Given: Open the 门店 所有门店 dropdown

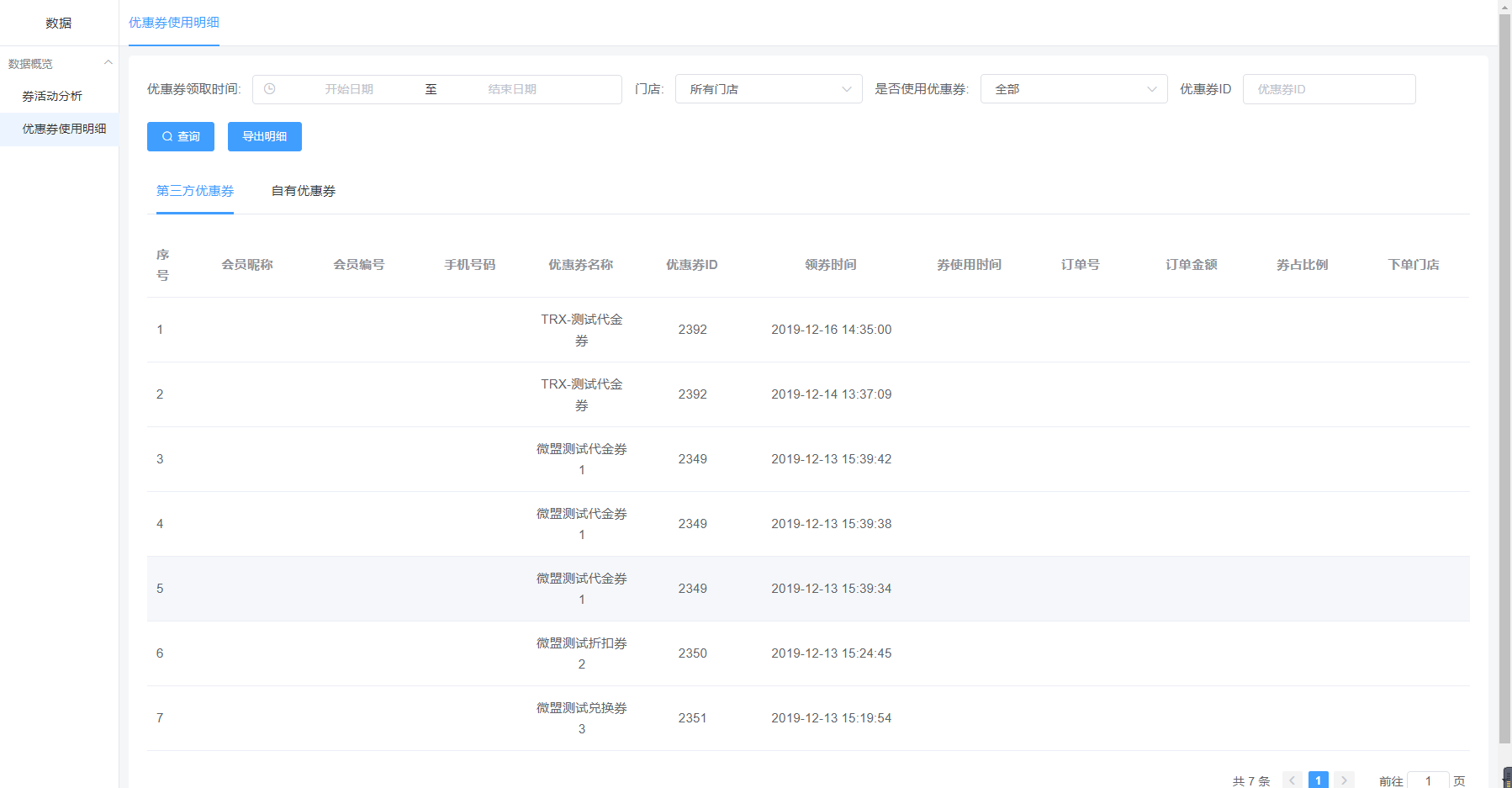Looking at the screenshot, I should tap(769, 89).
